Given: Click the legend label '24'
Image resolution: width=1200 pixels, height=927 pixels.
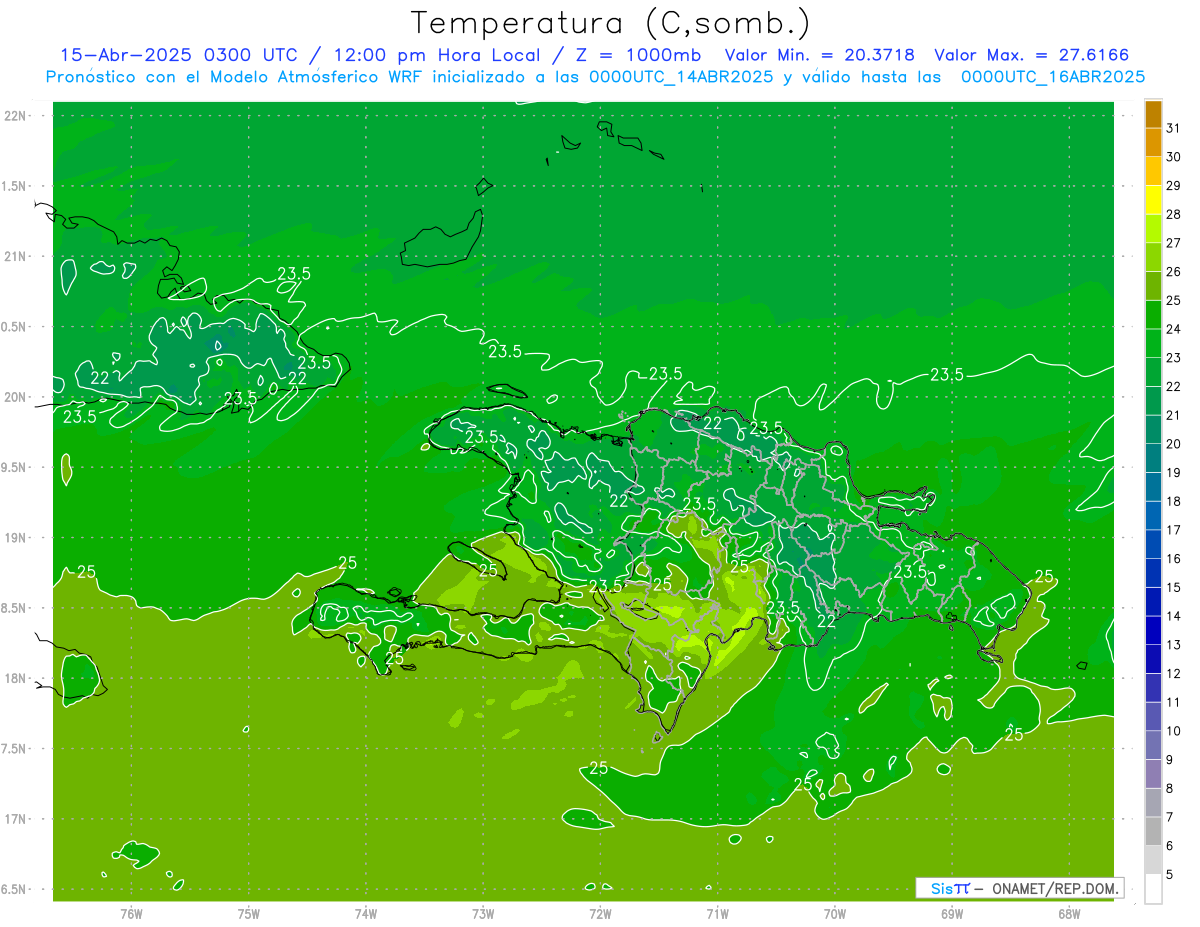Looking at the screenshot, I should [1174, 329].
